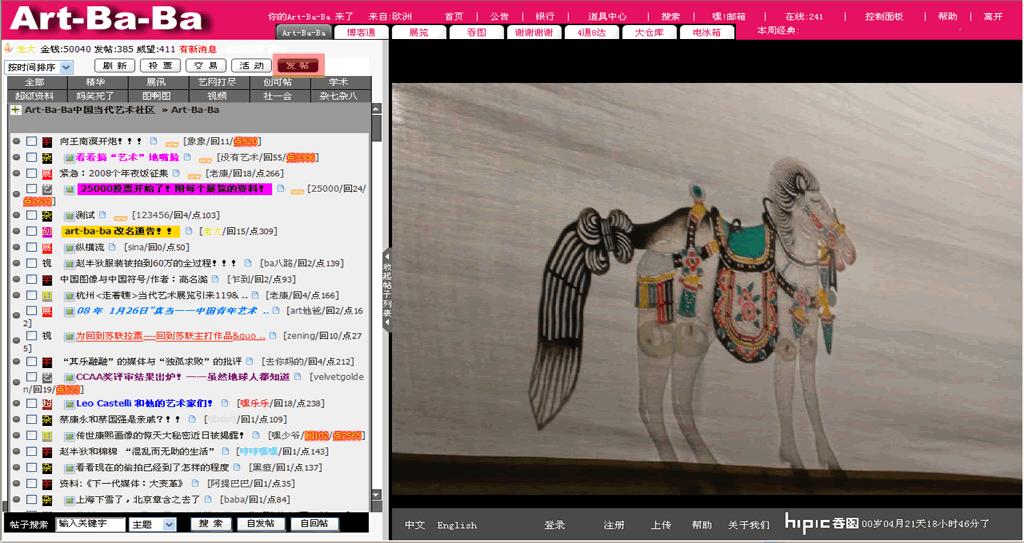This screenshot has width=1024, height=543.
Task: Click the 创 category icon beside art-ba-ba 改名通告
Action: (x=47, y=231)
